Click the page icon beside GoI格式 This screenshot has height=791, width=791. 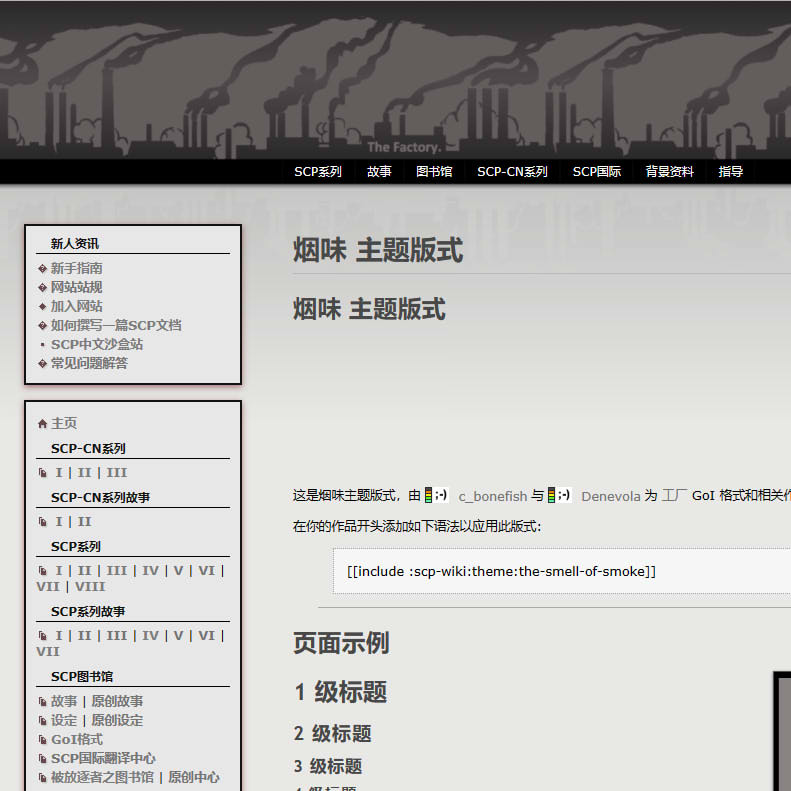point(42,740)
